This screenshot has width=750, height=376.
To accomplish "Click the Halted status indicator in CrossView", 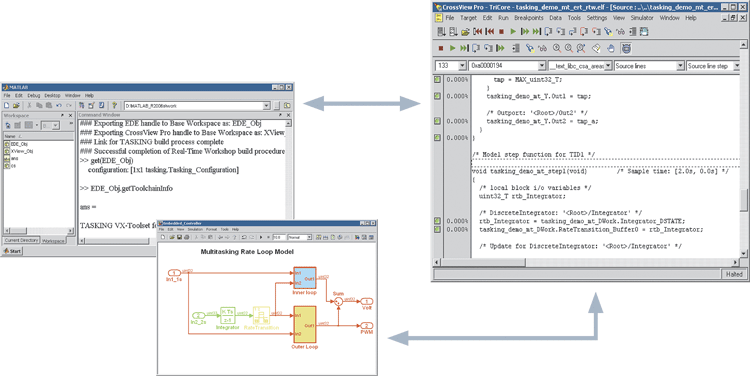I will (734, 274).
